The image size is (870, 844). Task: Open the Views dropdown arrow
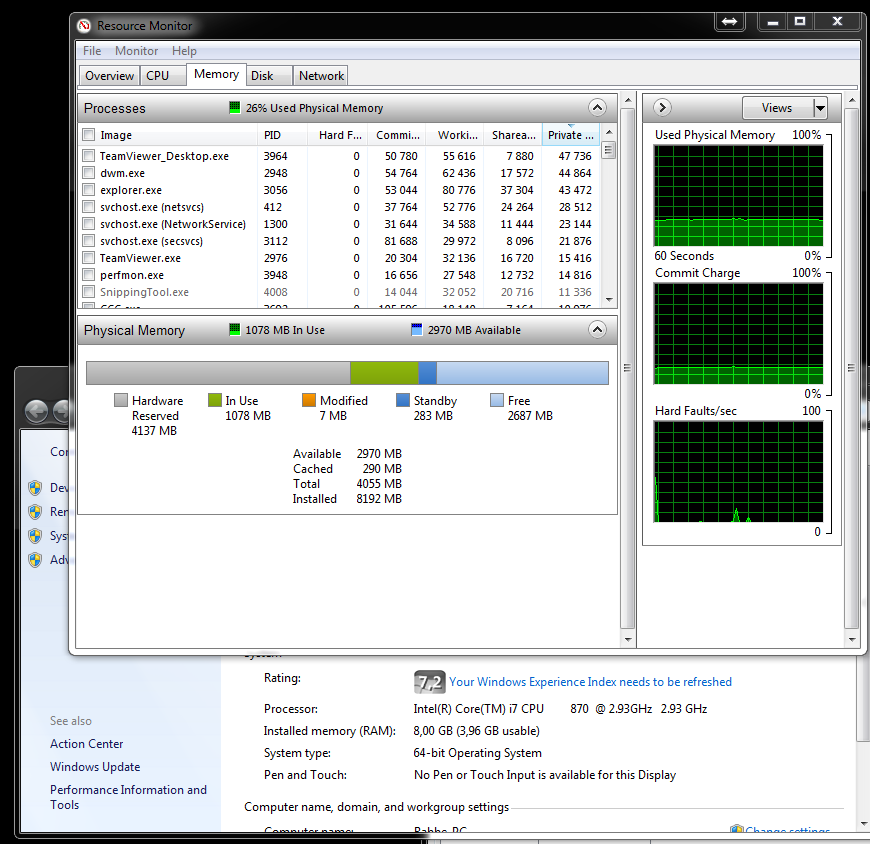pos(820,108)
